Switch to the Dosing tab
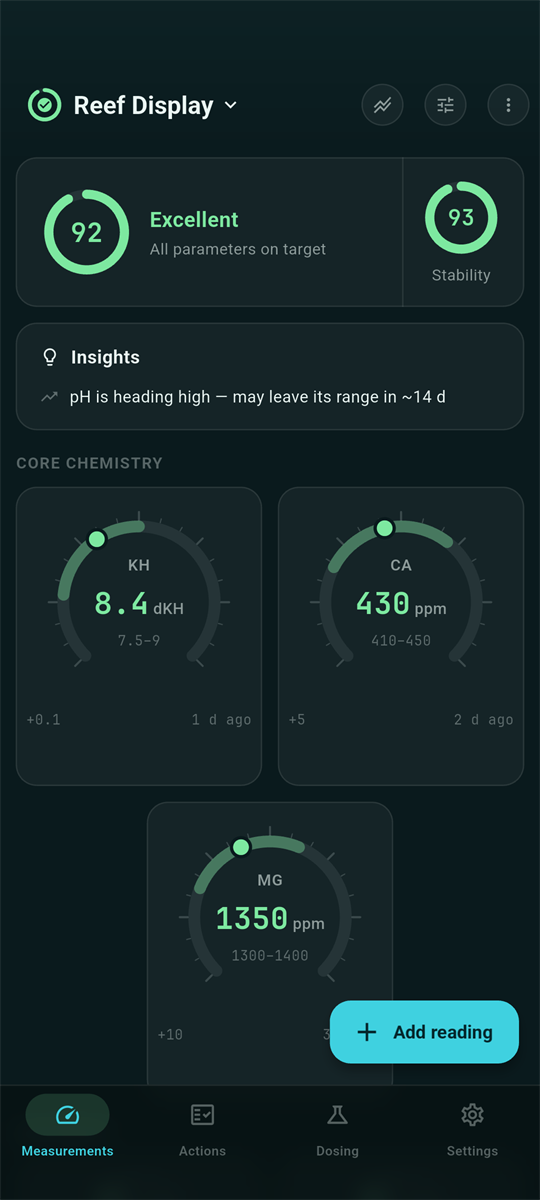Image resolution: width=540 pixels, height=1200 pixels. coord(338,1130)
